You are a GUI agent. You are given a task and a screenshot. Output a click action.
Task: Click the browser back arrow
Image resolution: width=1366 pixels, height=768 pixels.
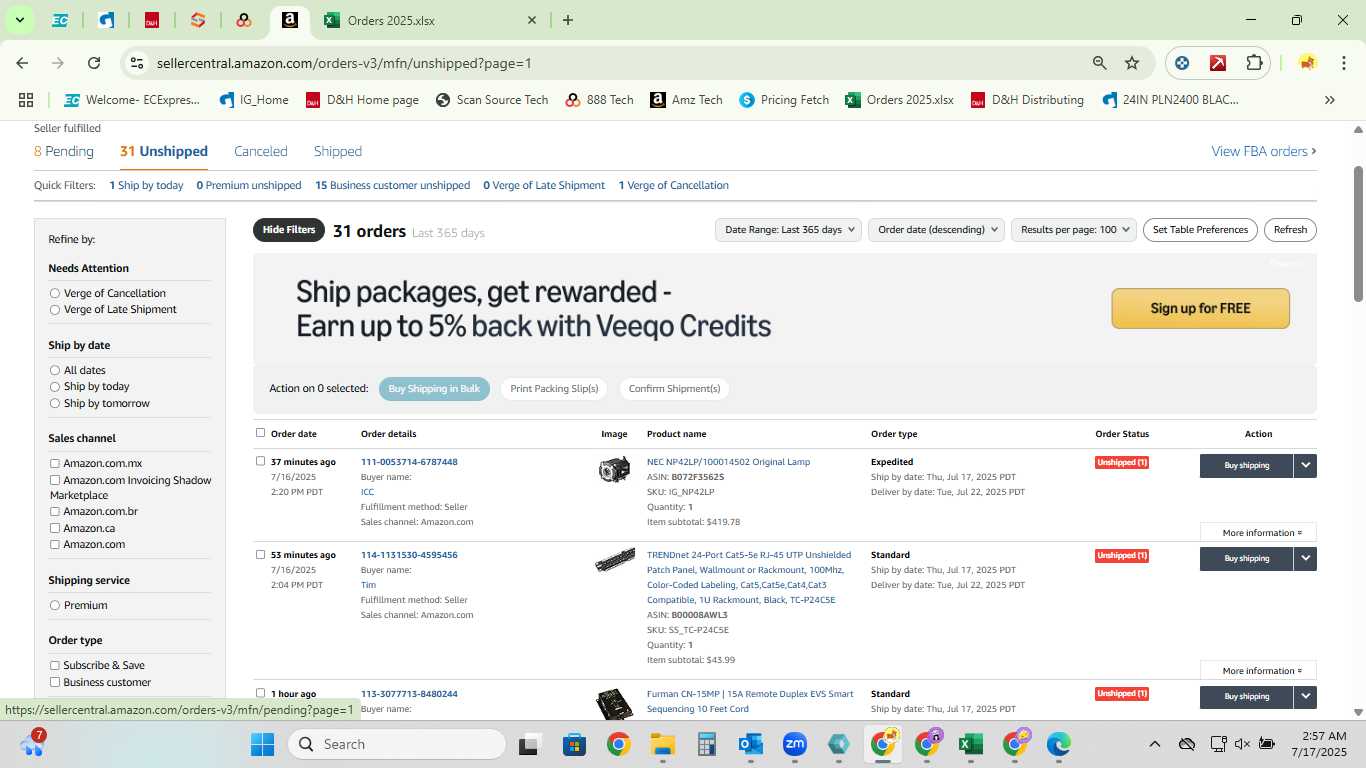[x=22, y=63]
